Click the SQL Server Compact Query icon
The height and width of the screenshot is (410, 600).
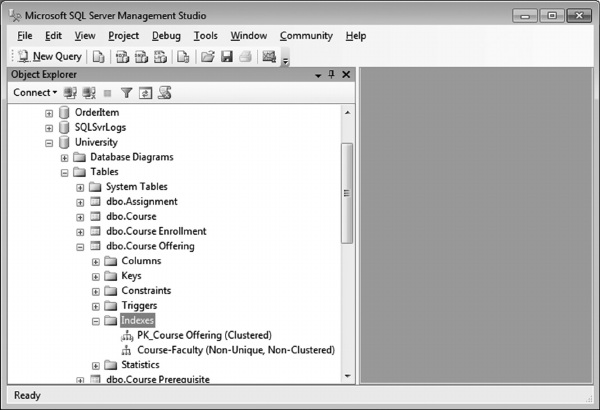[183, 57]
